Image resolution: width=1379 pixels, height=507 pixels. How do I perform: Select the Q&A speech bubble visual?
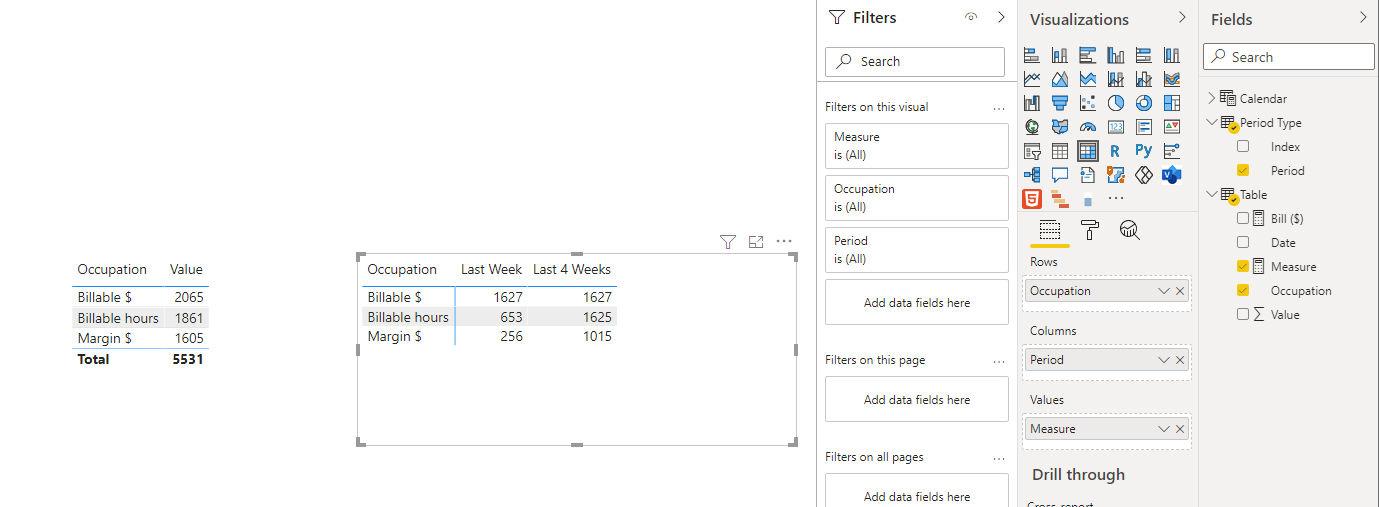1060,175
